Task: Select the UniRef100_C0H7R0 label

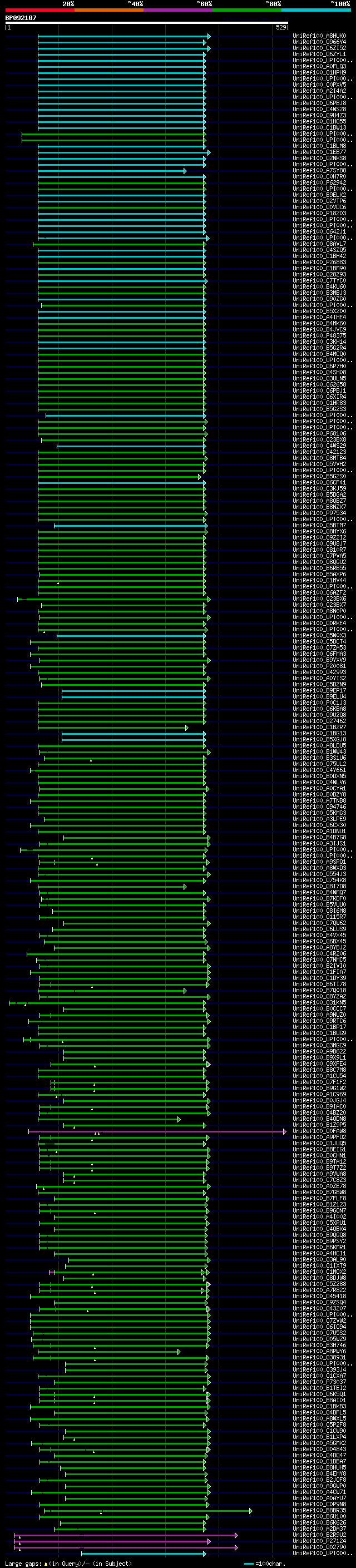Action: [319, 176]
